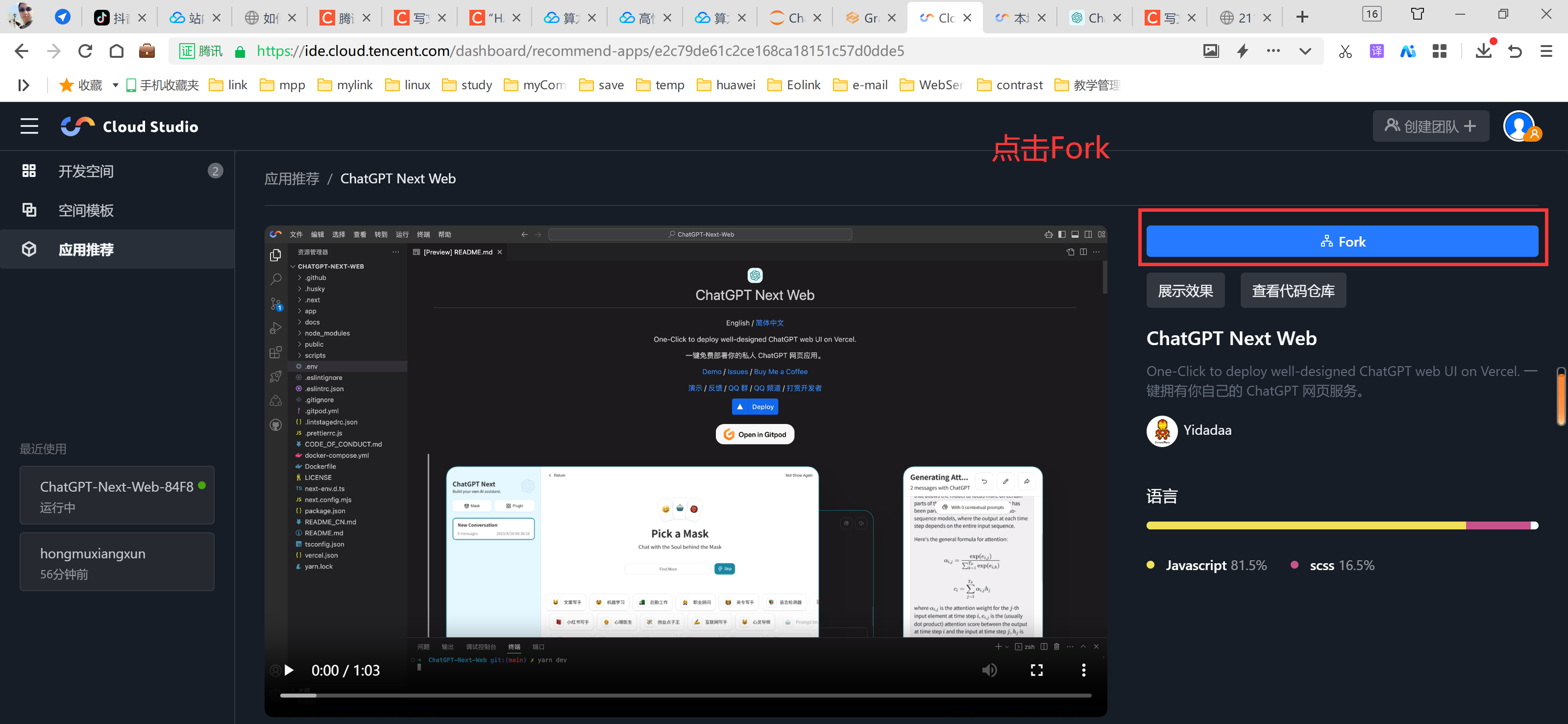Viewport: 1568px width, 724px height.
Task: Click the briefcase toolbar icon
Action: 147,51
